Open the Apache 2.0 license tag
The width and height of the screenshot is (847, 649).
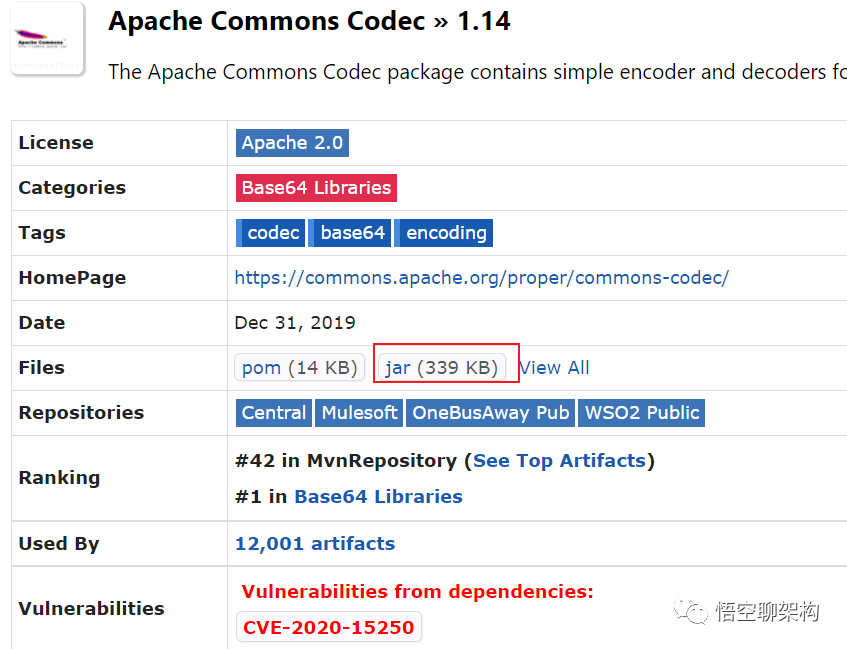tap(292, 143)
